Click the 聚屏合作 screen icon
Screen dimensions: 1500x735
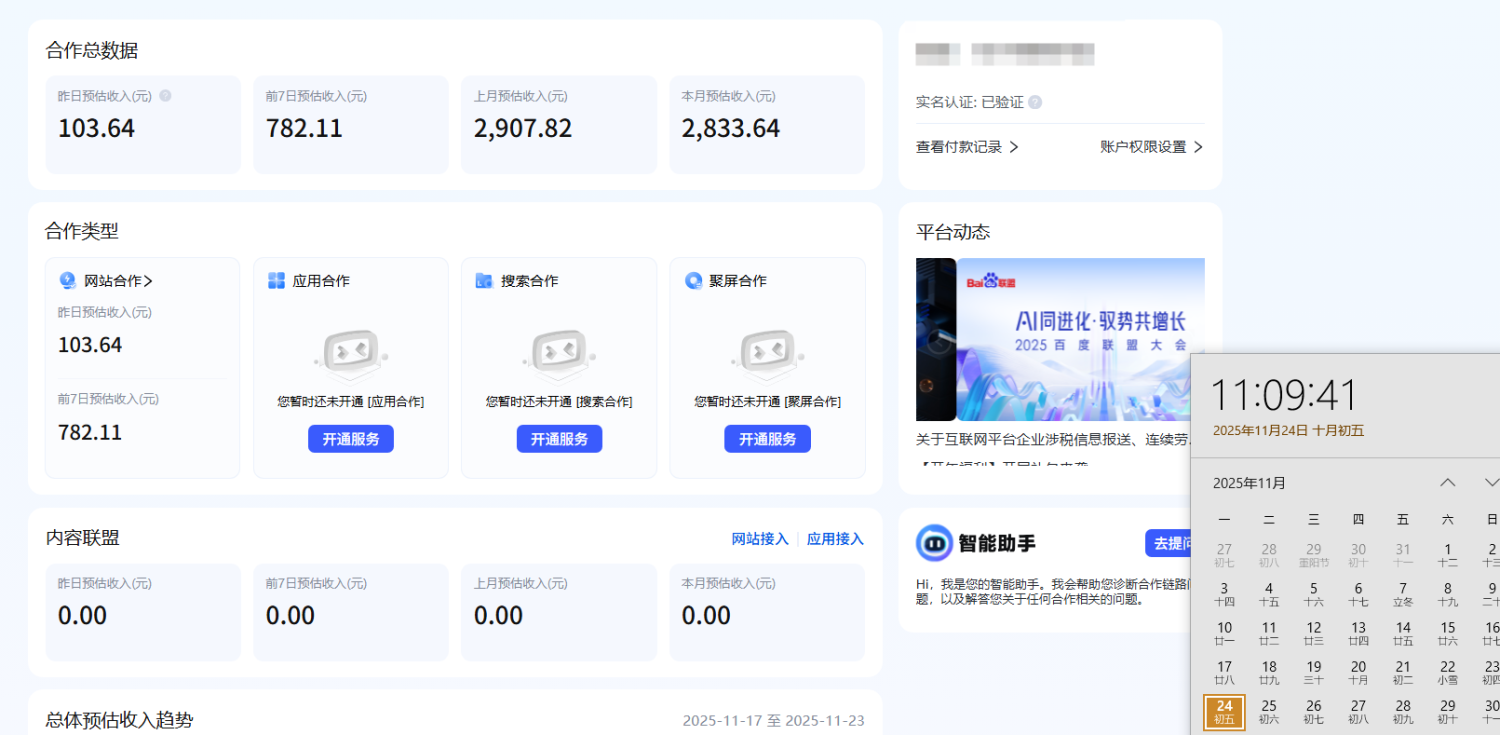pyautogui.click(x=692, y=281)
